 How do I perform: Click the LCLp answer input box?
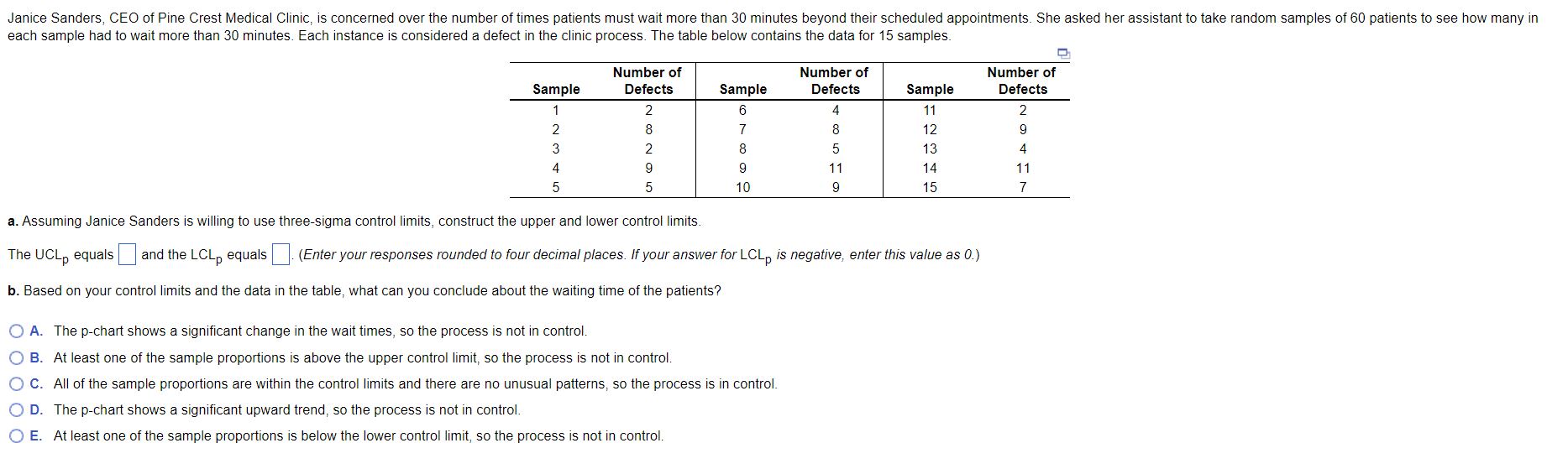(281, 254)
